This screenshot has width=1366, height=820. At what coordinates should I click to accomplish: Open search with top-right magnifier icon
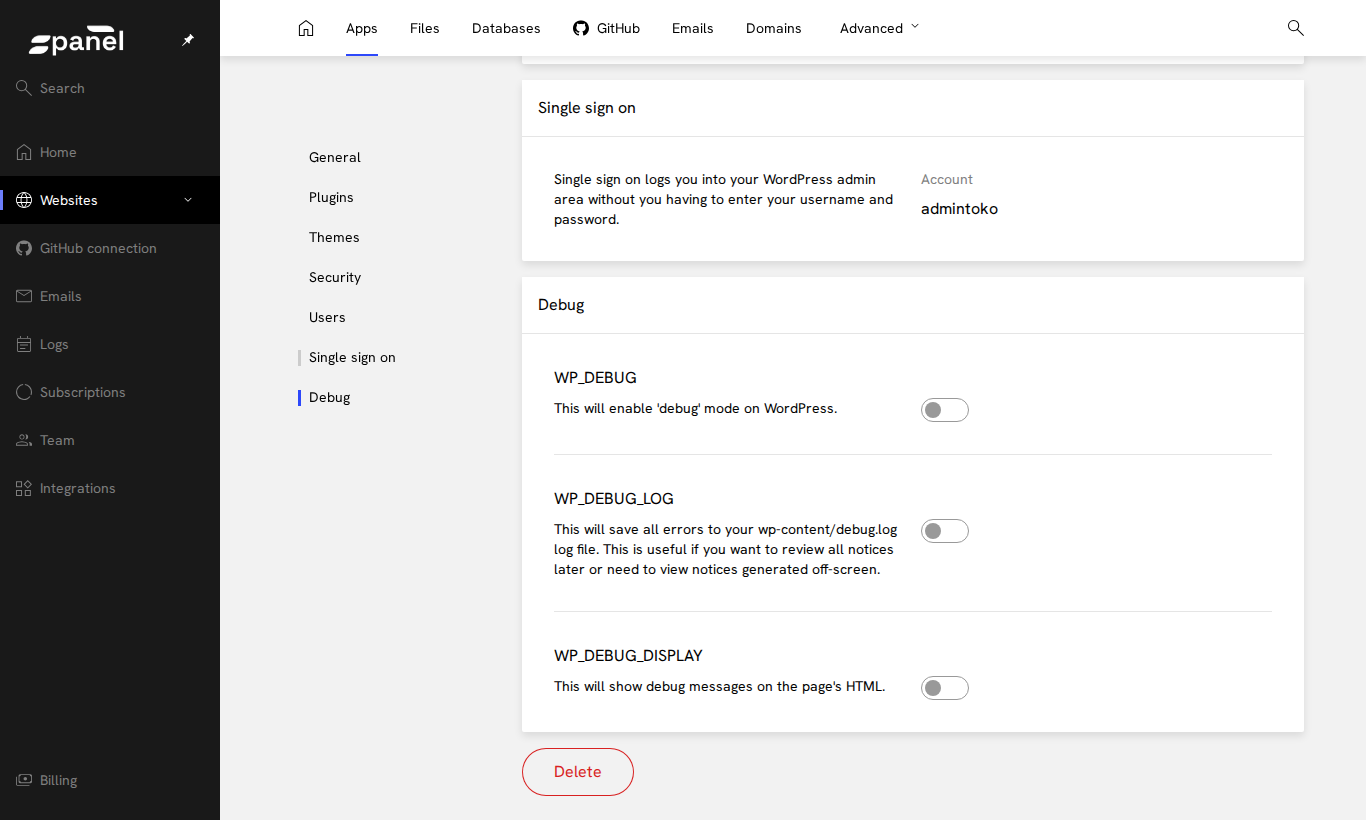click(x=1295, y=28)
